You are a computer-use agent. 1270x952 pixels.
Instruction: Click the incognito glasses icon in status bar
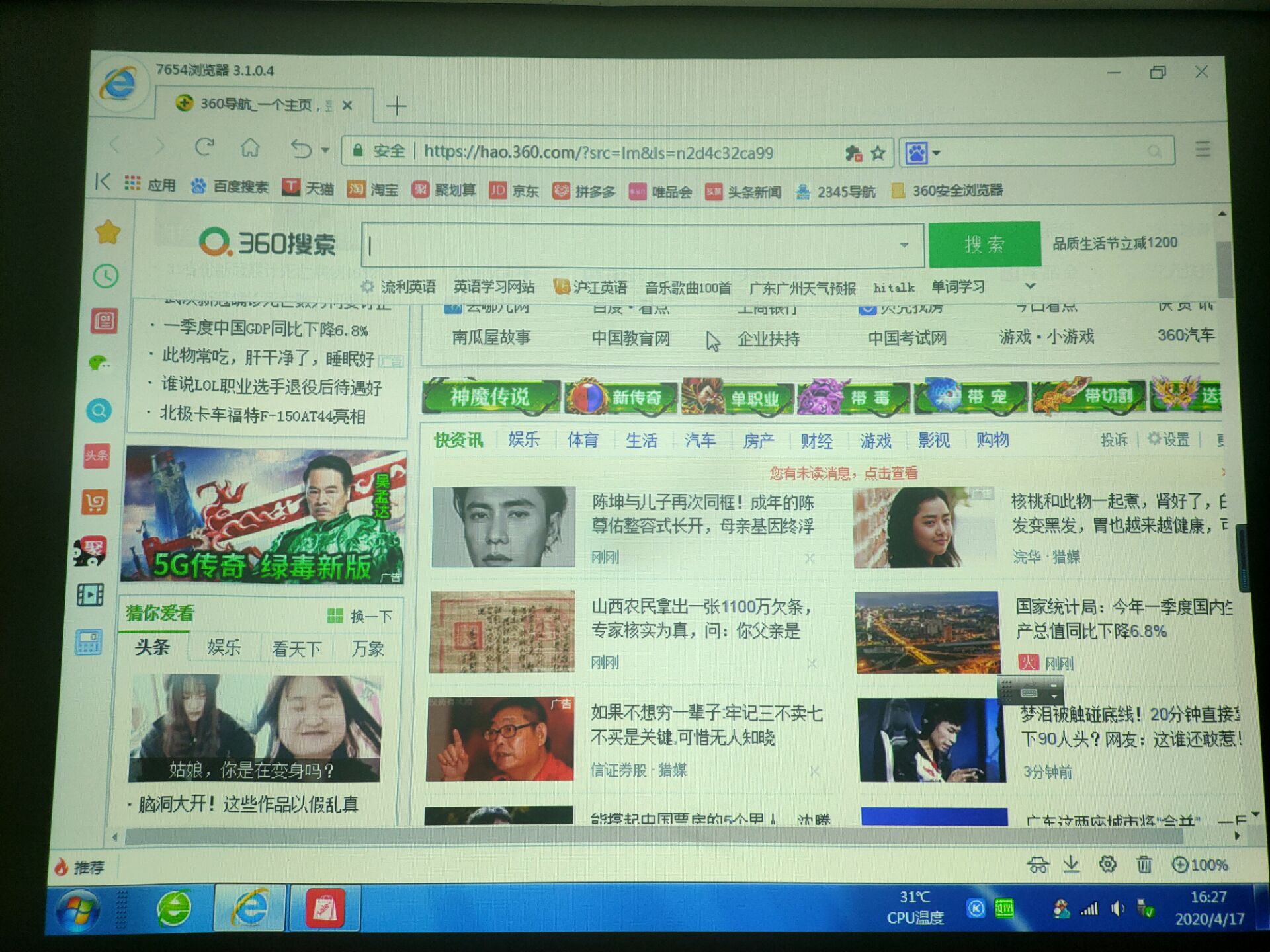(x=1037, y=864)
